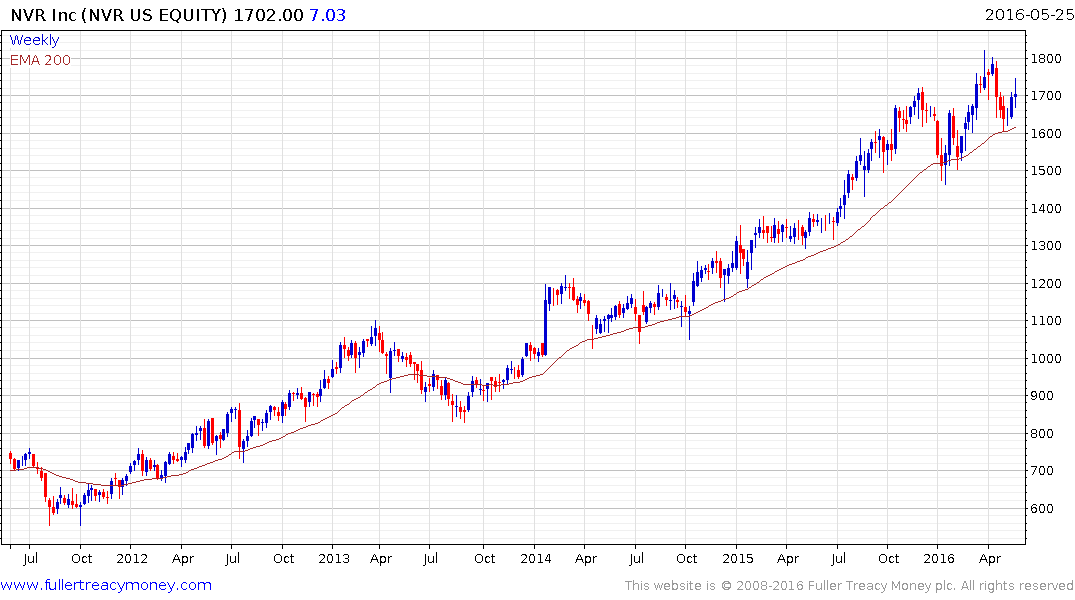Click the 1700 price axis label
The image size is (1075, 600).
(x=1046, y=96)
